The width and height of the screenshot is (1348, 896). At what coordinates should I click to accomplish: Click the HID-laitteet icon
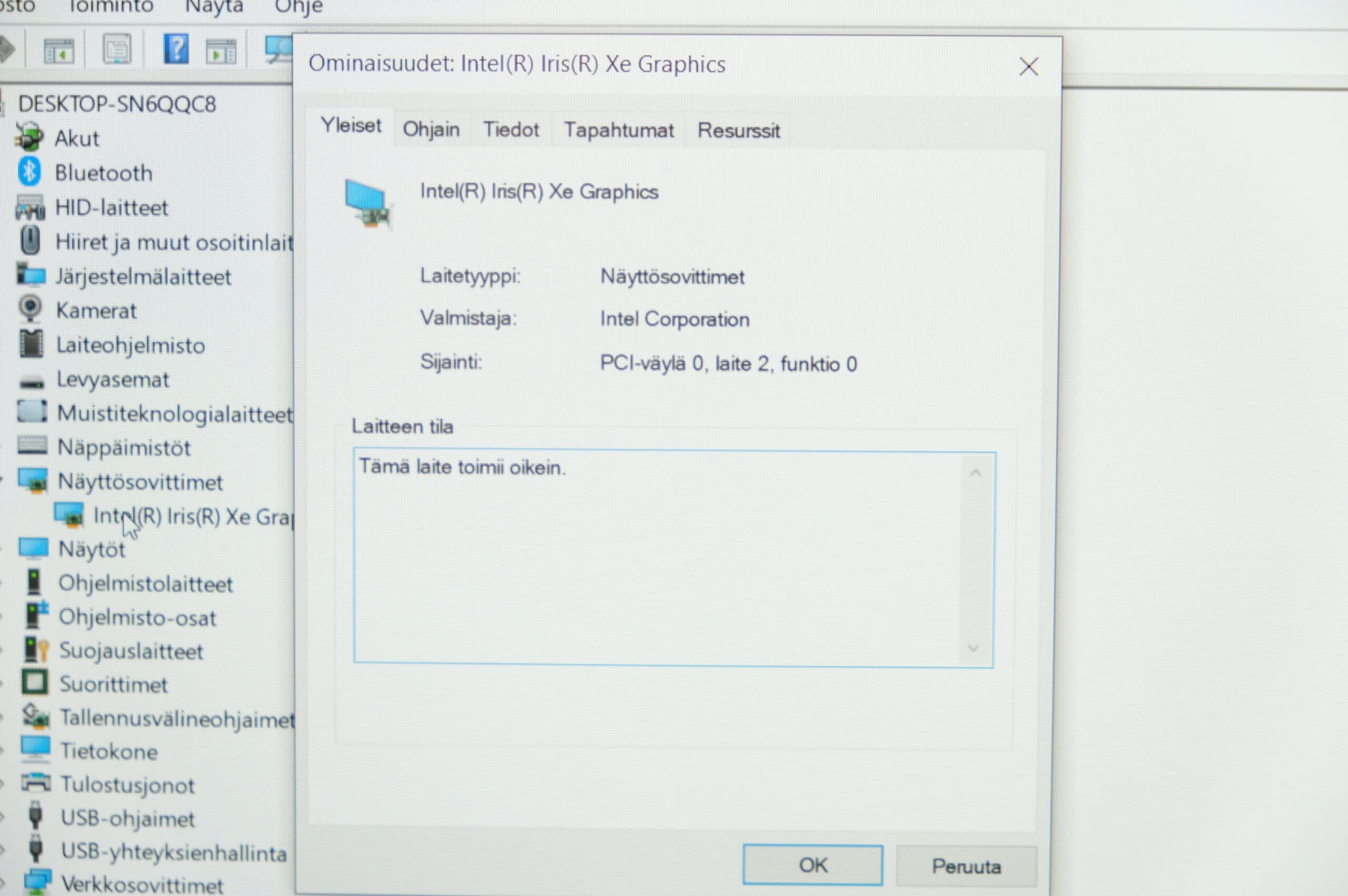click(31, 207)
